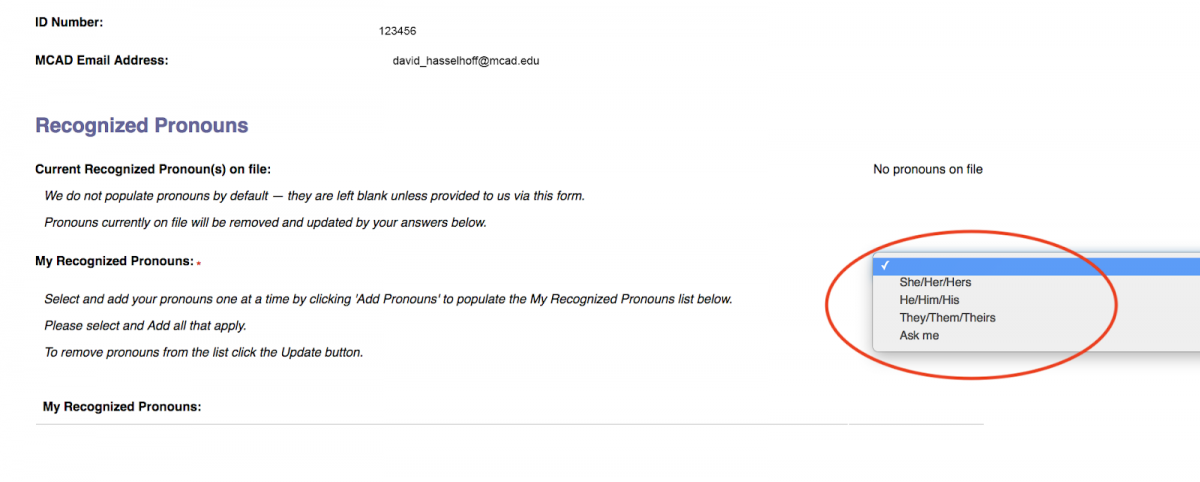
Task: Click the No pronouns on file text
Action: click(x=928, y=170)
